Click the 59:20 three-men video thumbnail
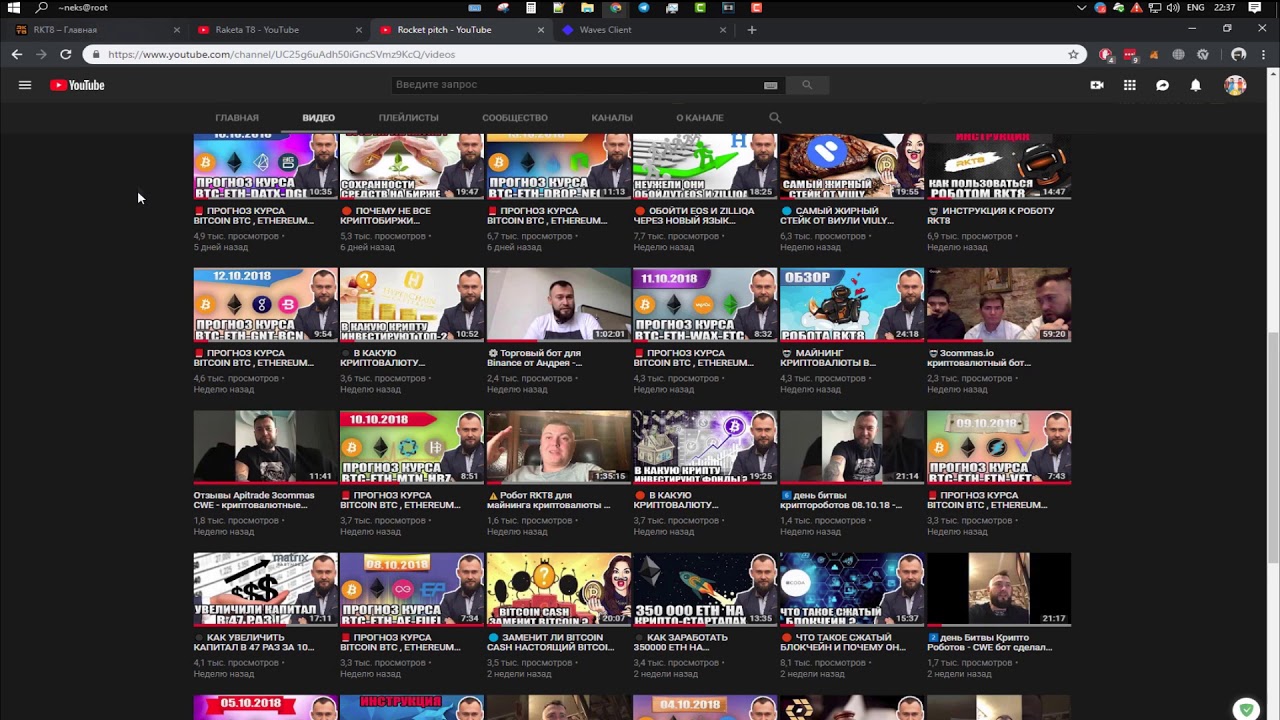The height and width of the screenshot is (720, 1280). [999, 305]
